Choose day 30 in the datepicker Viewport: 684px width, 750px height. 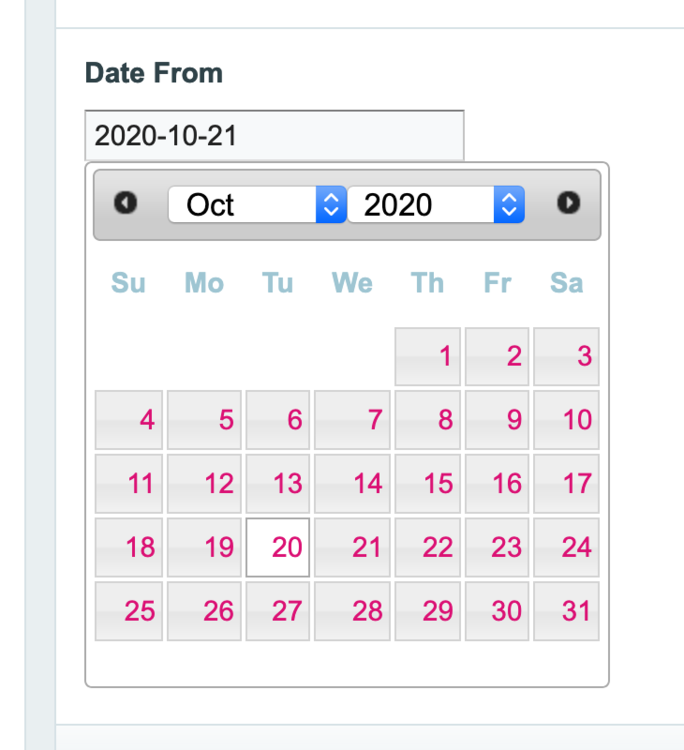(x=497, y=611)
